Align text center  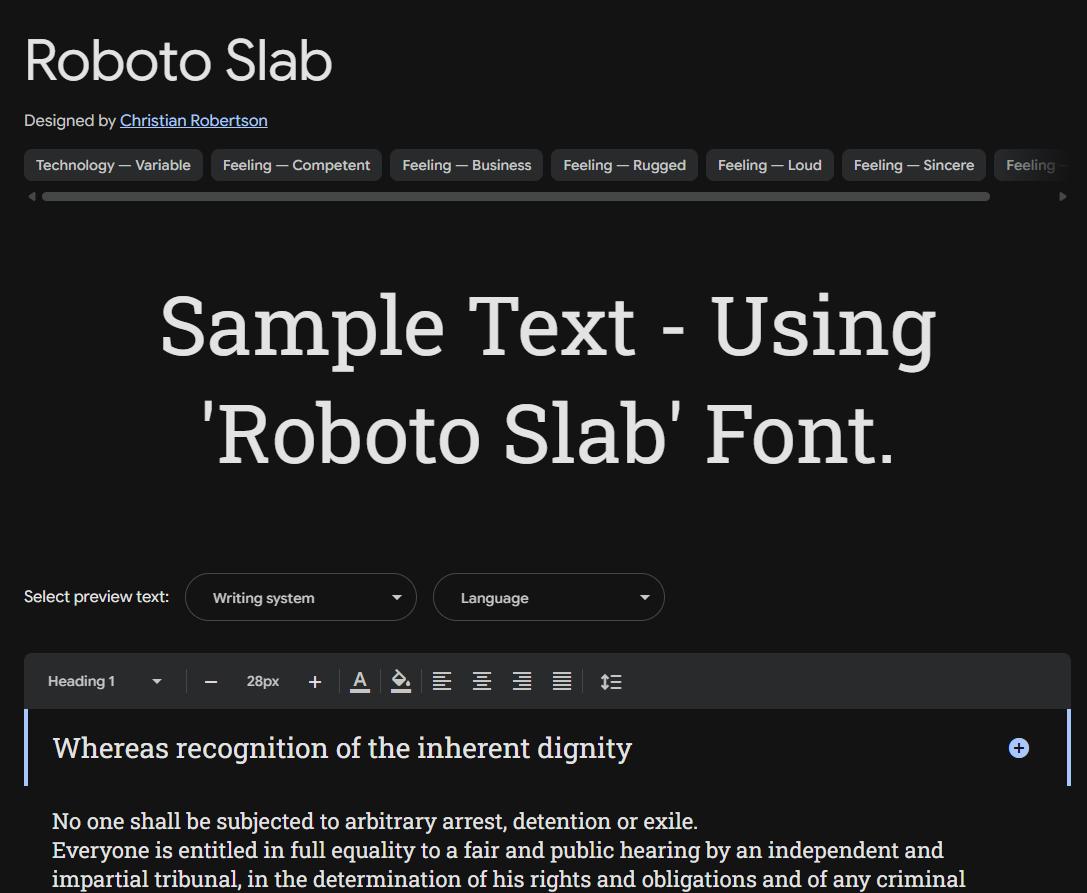coord(482,682)
